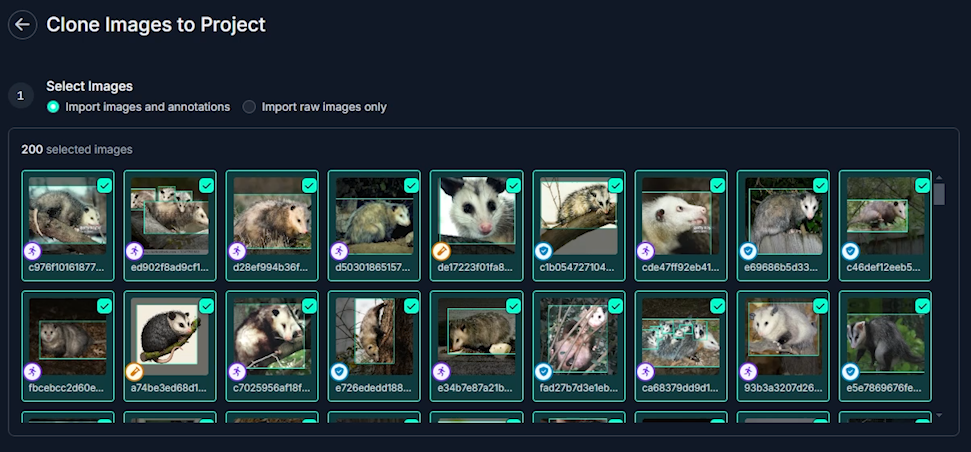
Task: Select Import images and annotations option
Action: (139, 107)
